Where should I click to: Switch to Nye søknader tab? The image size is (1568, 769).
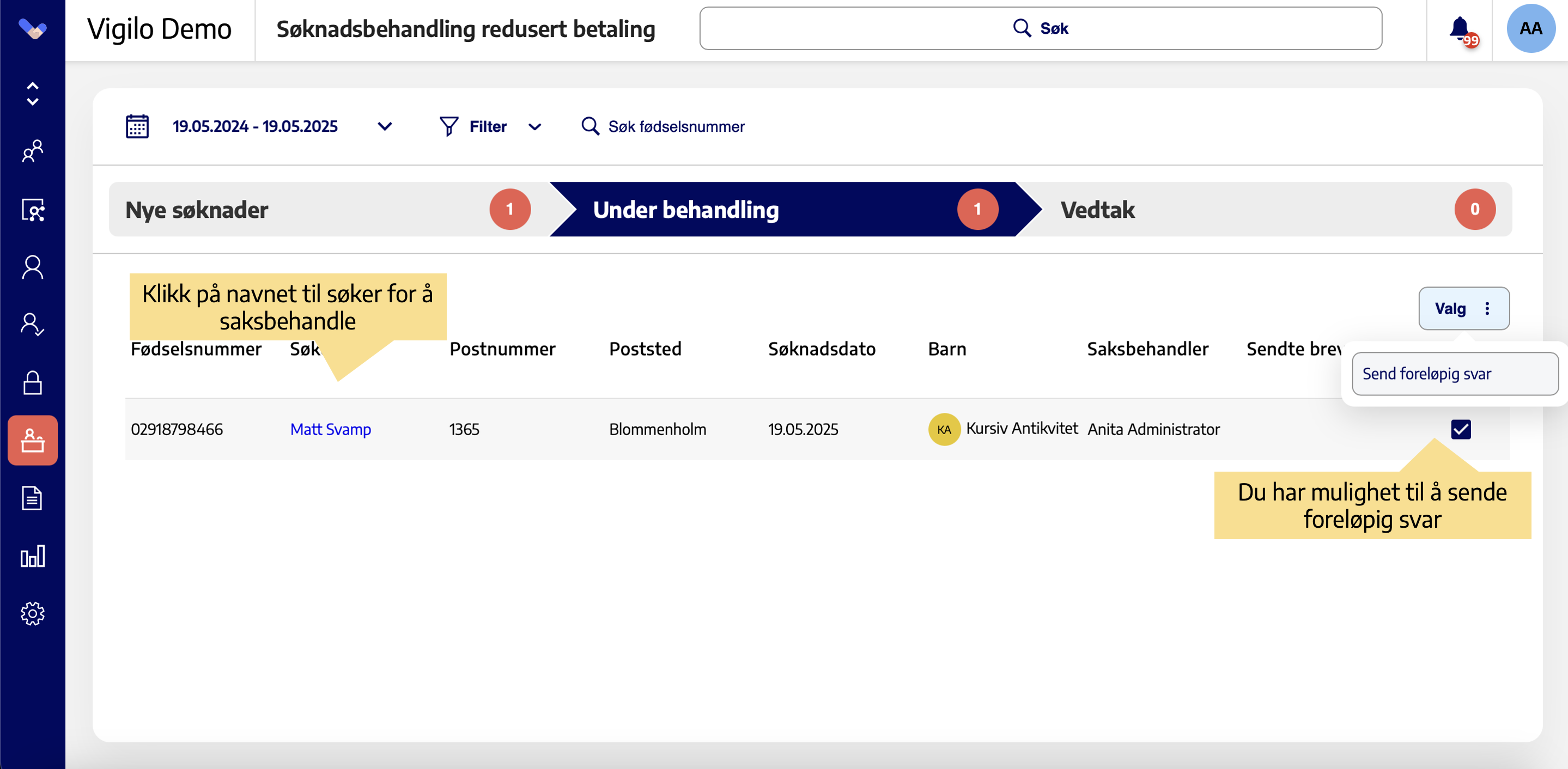pyautogui.click(x=329, y=209)
